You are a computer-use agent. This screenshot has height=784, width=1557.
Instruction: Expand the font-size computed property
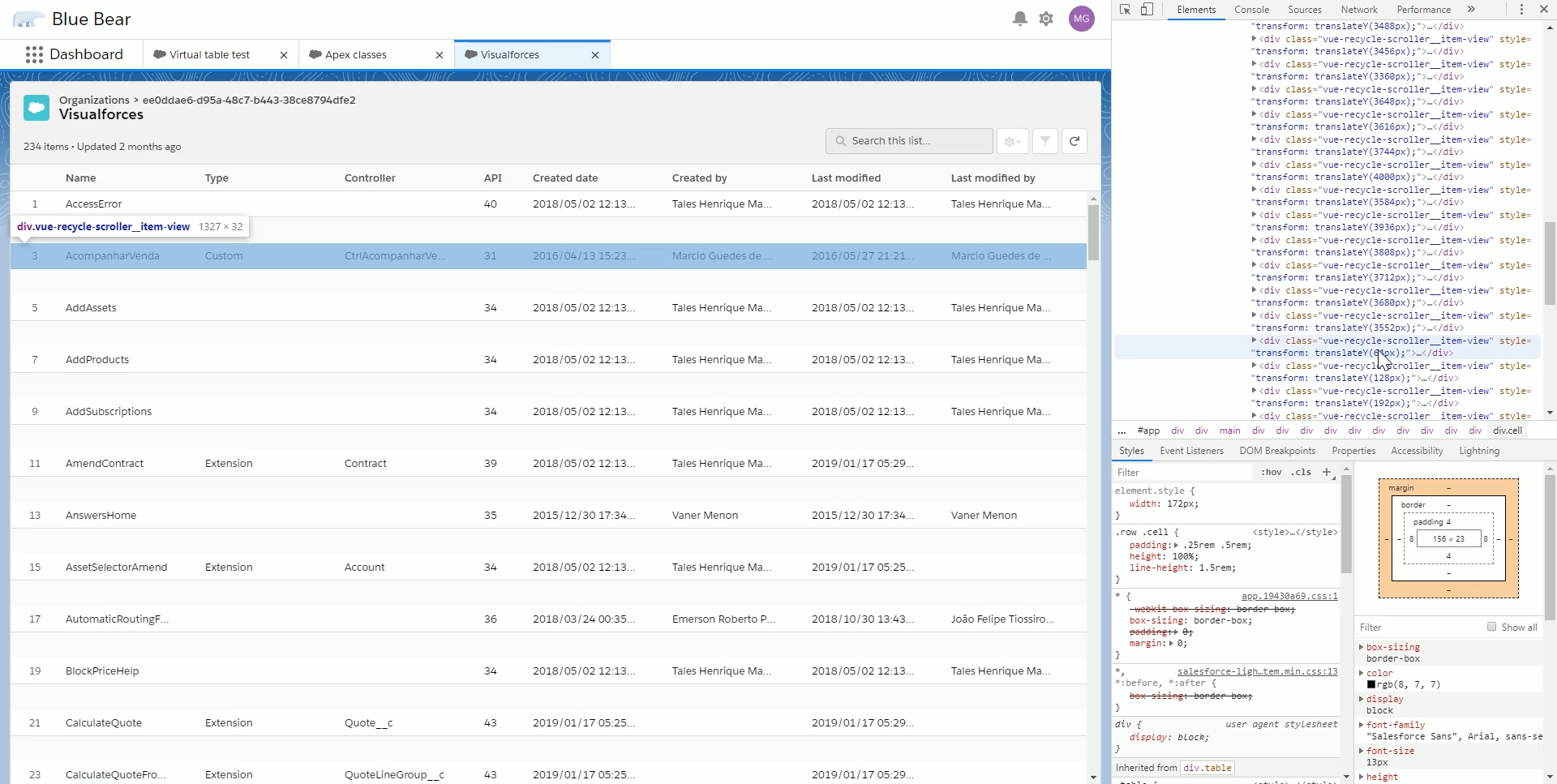coord(1361,751)
